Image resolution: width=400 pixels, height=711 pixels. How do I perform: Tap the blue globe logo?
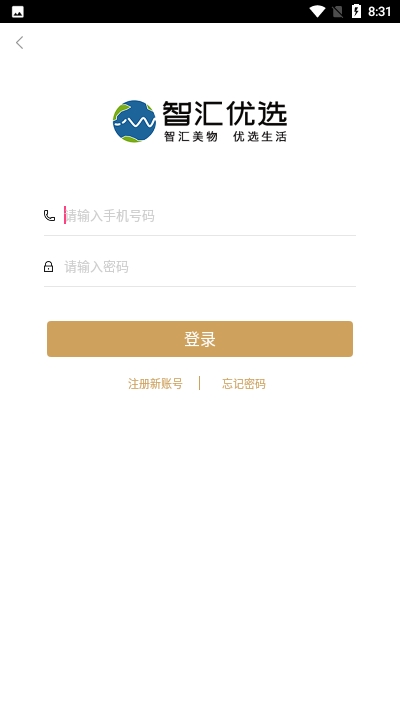134,122
